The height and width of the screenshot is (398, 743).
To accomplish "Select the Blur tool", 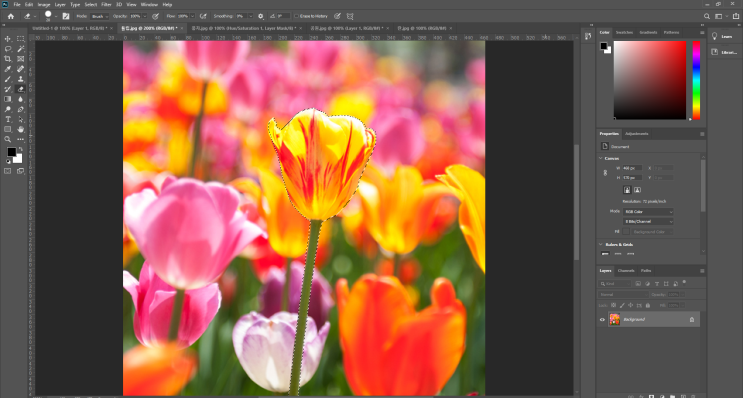I will pyautogui.click(x=20, y=99).
